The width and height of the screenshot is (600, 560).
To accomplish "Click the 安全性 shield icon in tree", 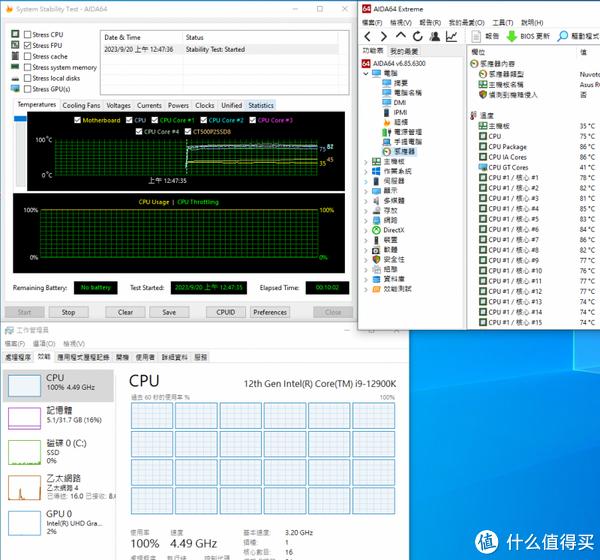I will [376, 260].
